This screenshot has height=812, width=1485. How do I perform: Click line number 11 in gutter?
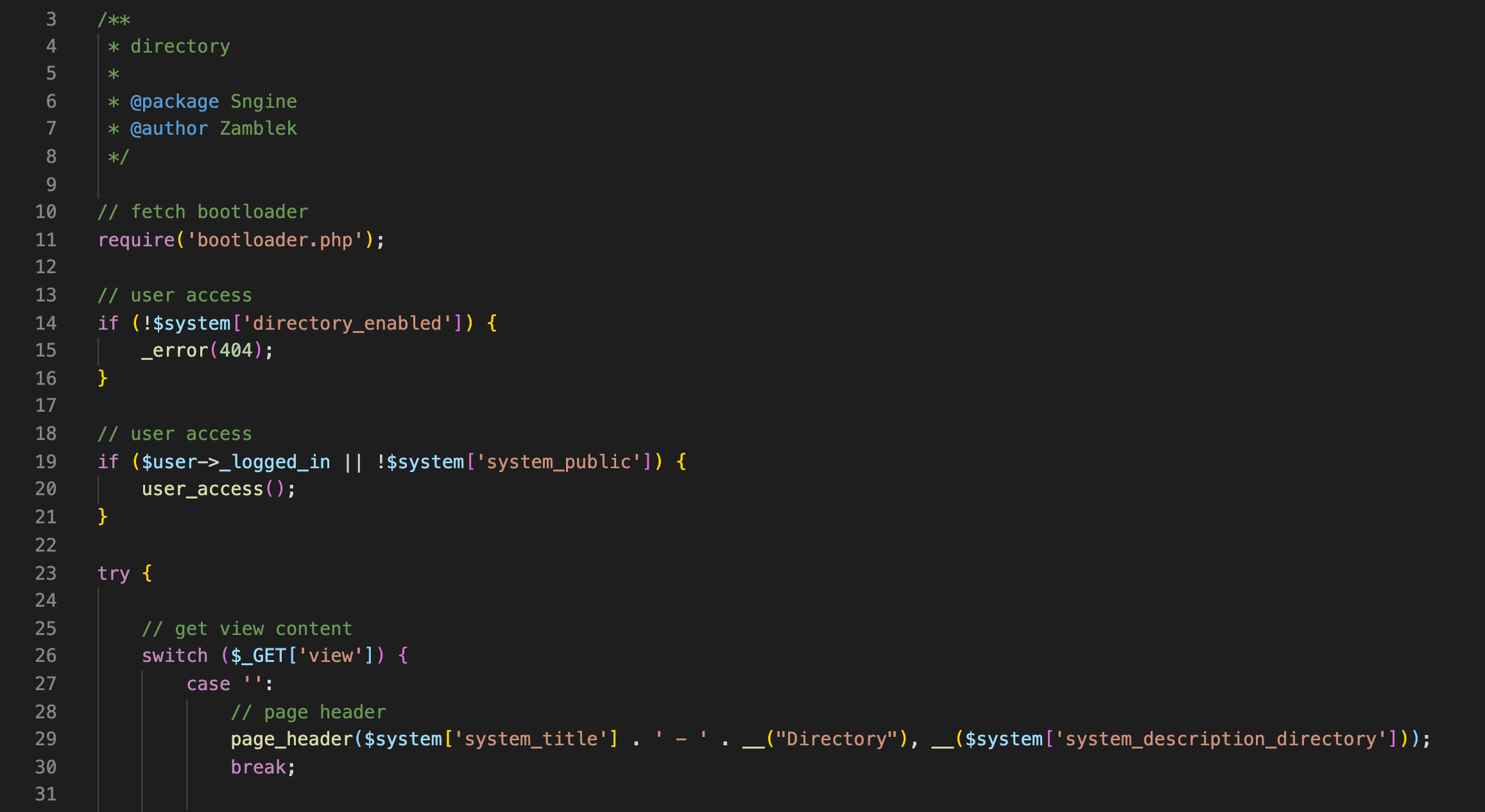[x=46, y=240]
